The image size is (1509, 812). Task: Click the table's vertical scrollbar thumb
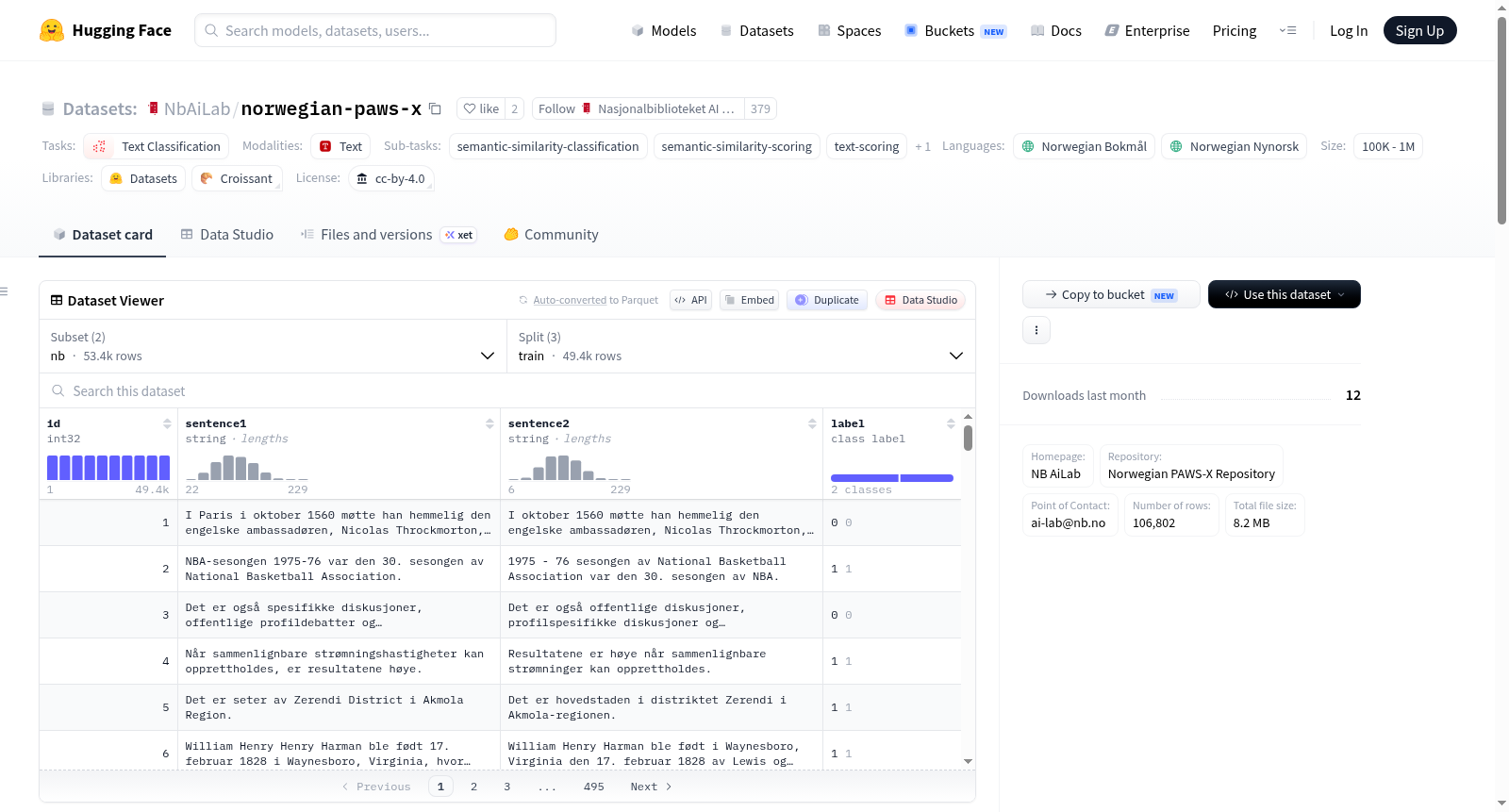(968, 438)
